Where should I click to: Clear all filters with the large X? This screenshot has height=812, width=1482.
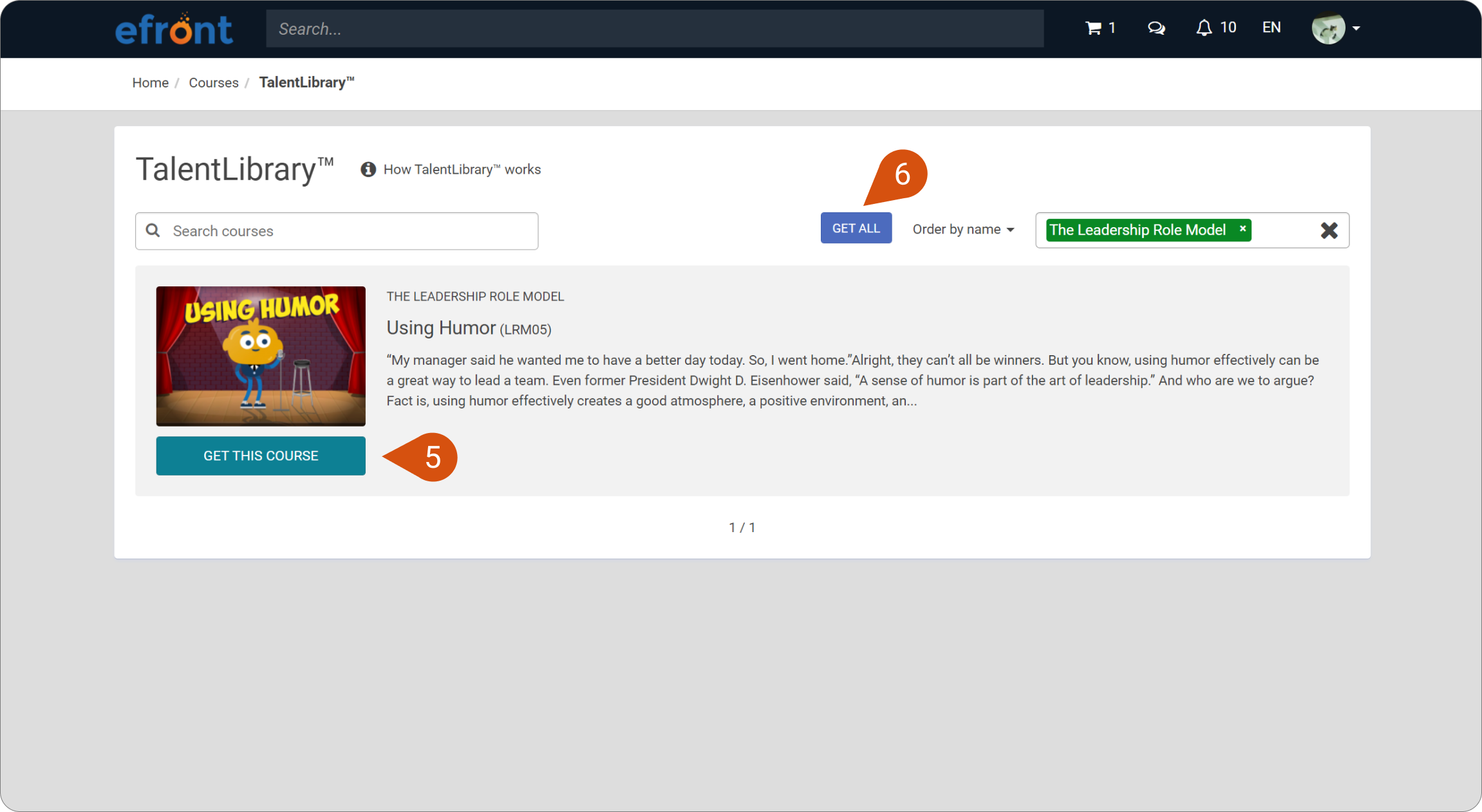[x=1329, y=230]
